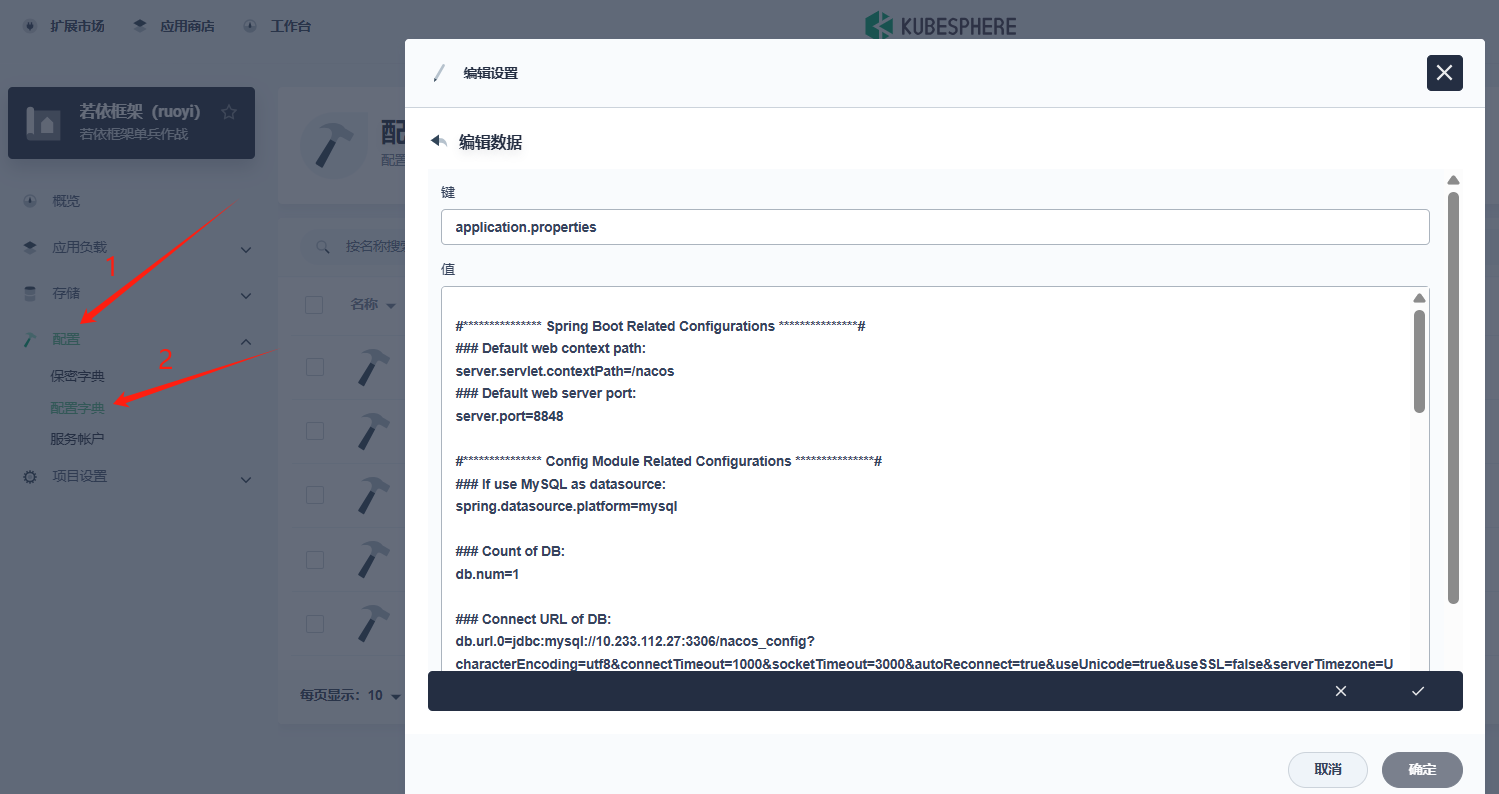
Task: Open 应用商店 from the top menu
Action: [x=175, y=26]
